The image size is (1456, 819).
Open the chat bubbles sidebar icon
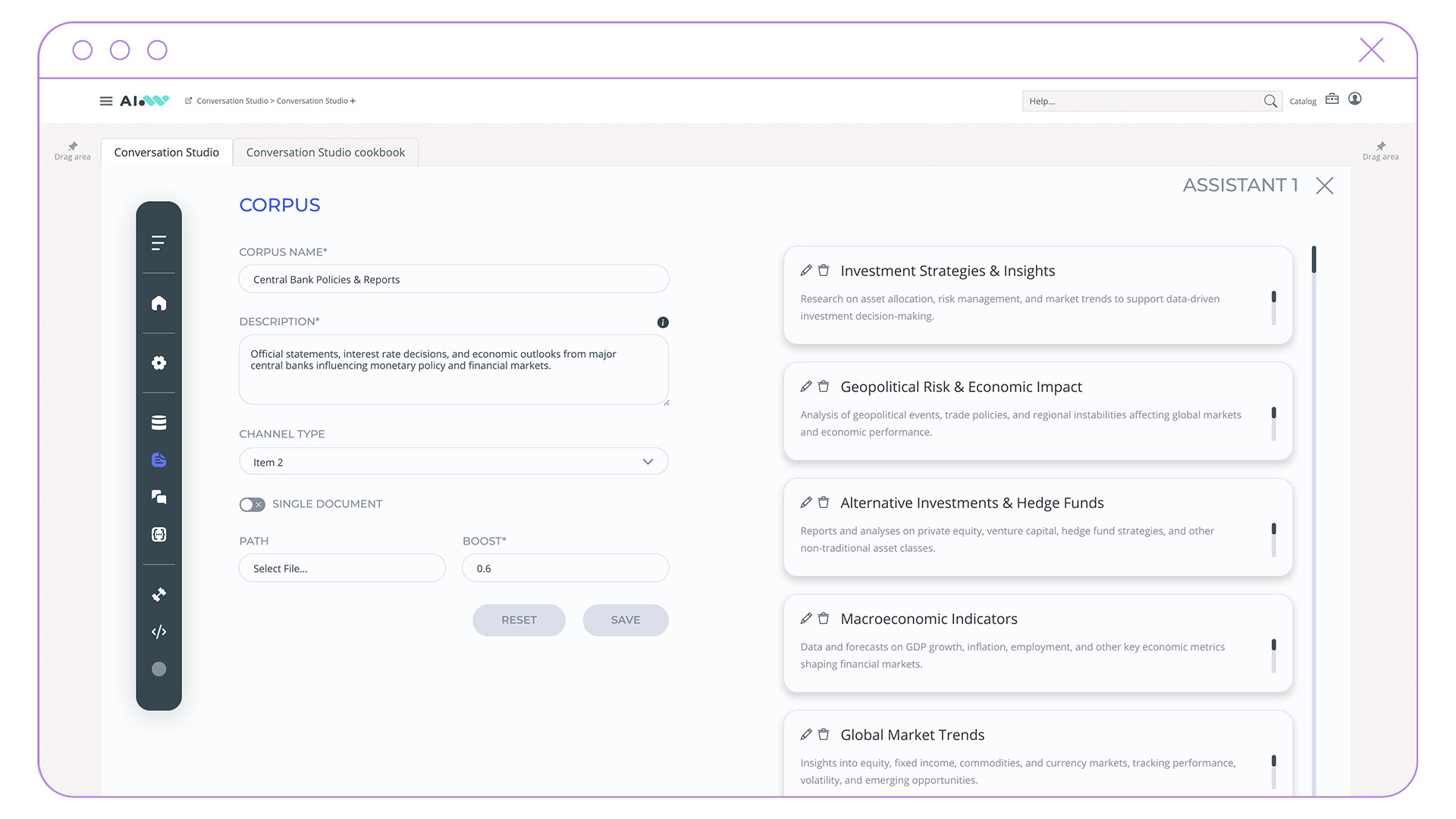click(x=158, y=497)
